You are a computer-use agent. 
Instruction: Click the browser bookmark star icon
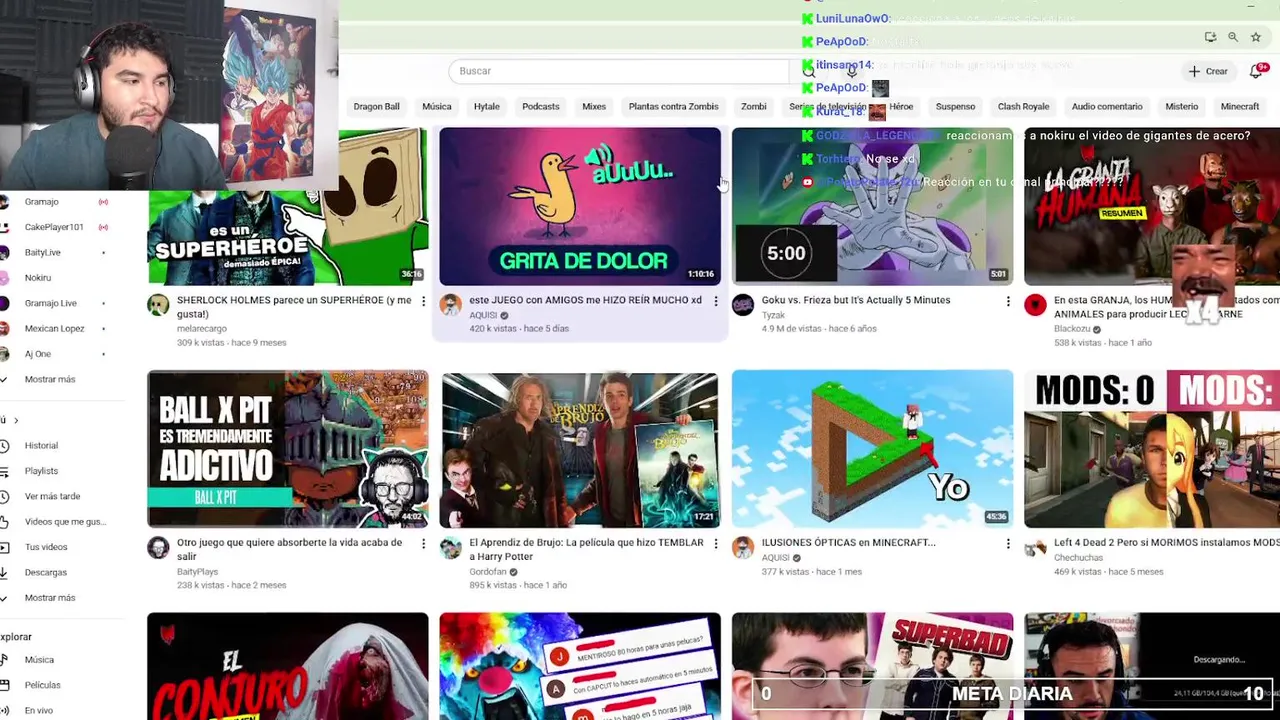point(1256,37)
